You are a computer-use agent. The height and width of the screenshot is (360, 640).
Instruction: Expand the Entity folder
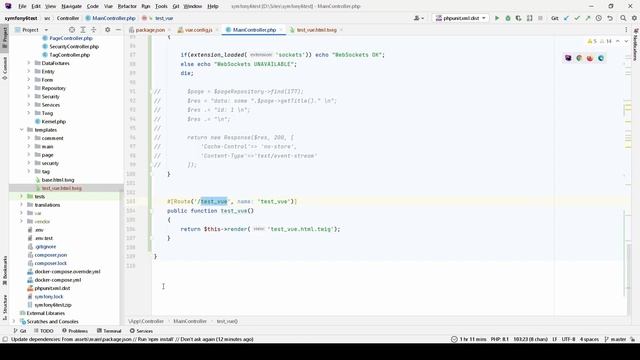[29, 71]
